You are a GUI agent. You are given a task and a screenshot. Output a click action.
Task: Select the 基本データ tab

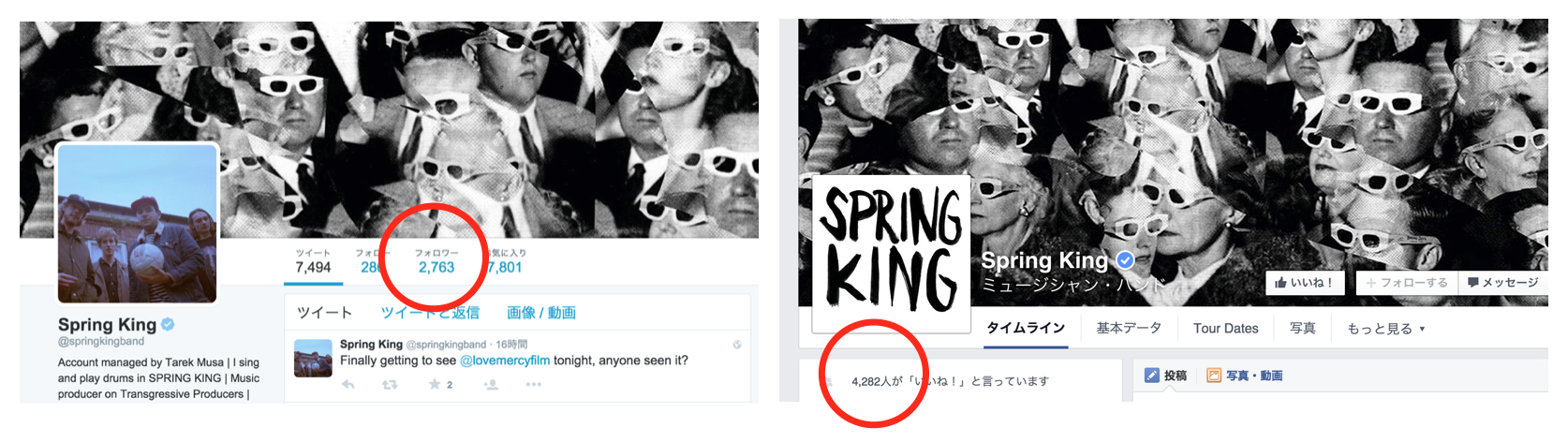(1129, 329)
